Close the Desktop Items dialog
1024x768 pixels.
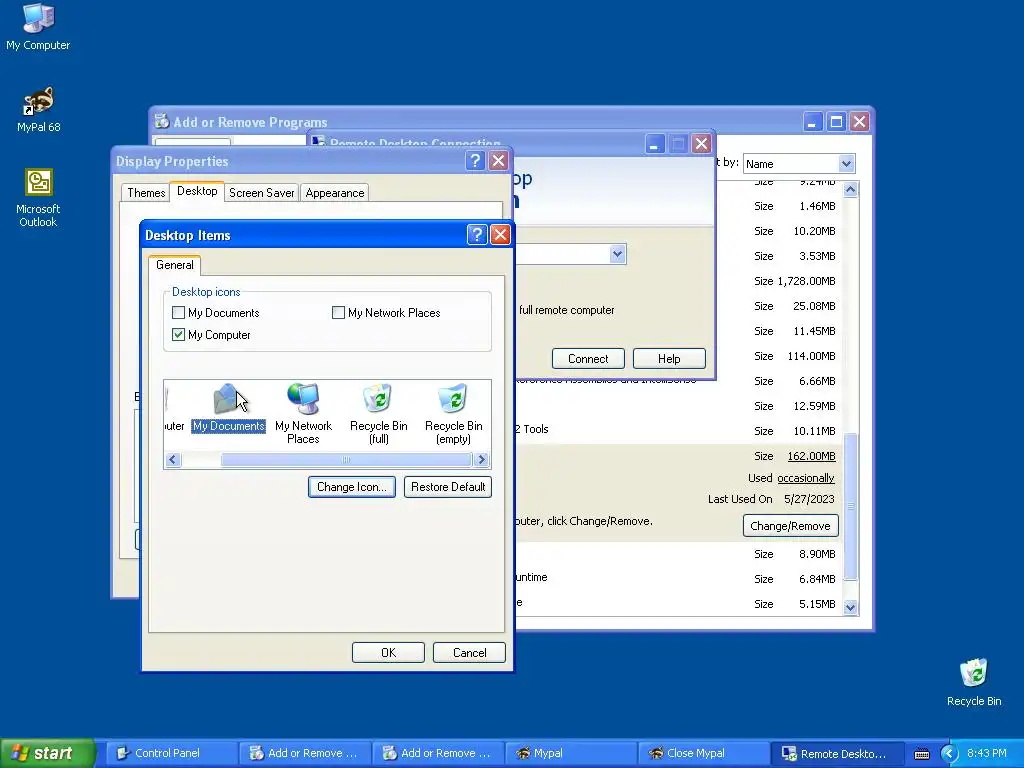[x=500, y=234]
